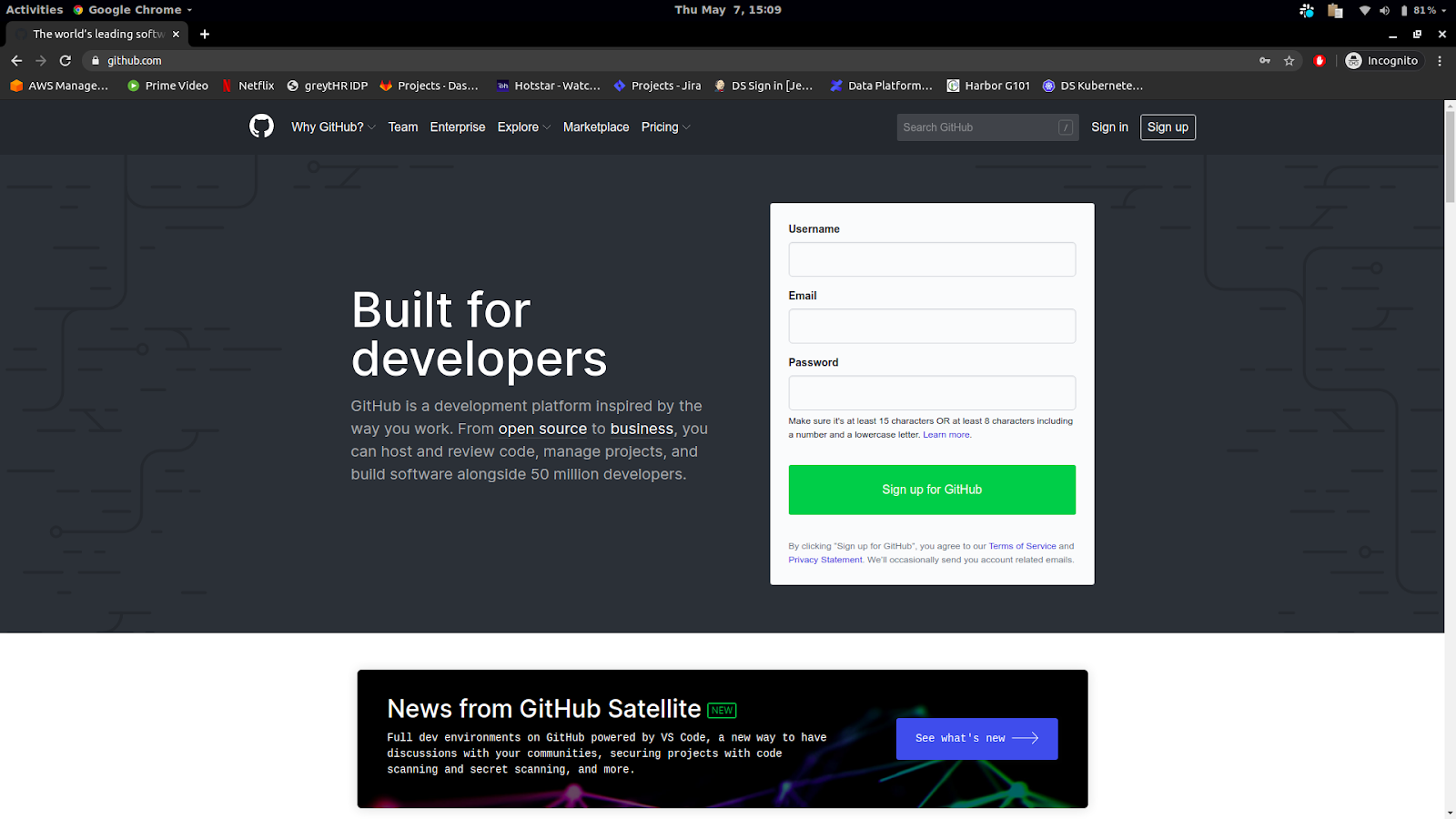Click the Slack tray icon

1307,10
